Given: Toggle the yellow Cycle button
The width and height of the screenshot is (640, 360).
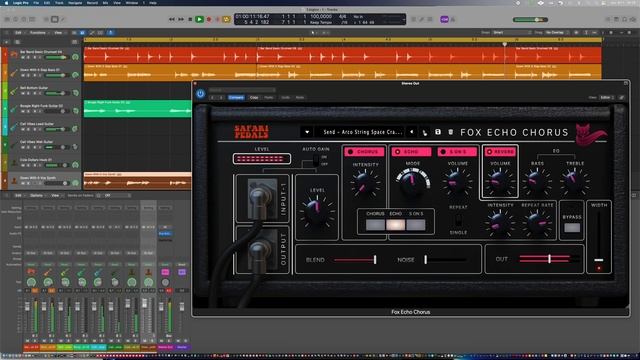Looking at the screenshot, I should (227, 19).
